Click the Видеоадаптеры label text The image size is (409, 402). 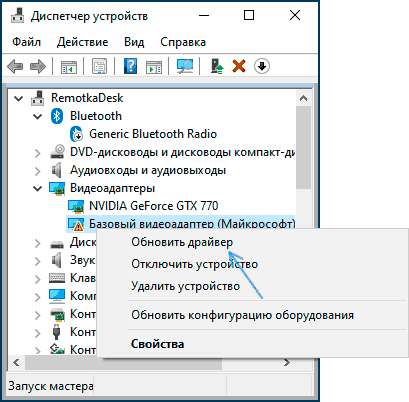click(x=112, y=188)
